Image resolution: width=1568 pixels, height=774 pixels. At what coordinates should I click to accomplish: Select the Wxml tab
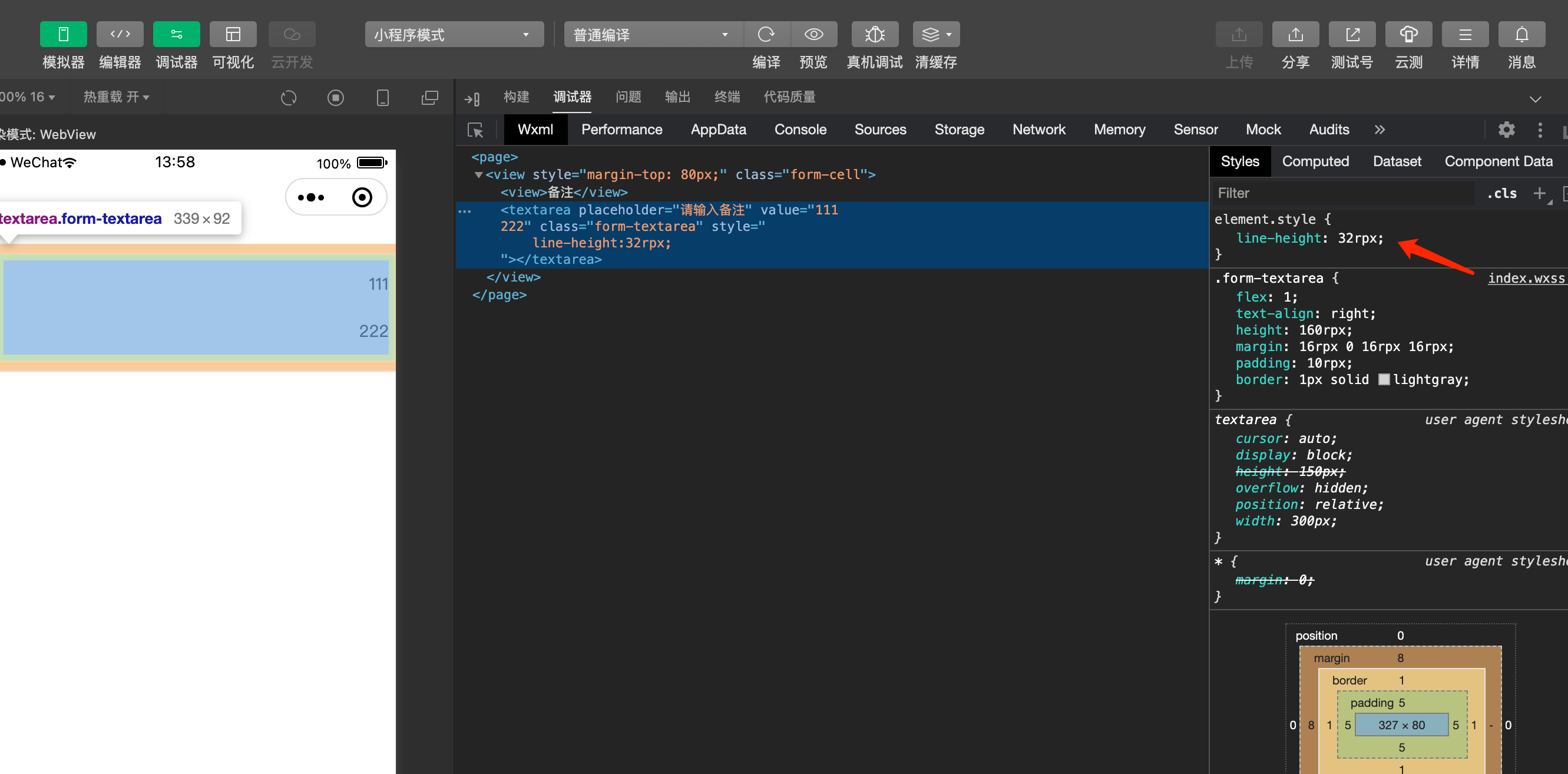(535, 130)
